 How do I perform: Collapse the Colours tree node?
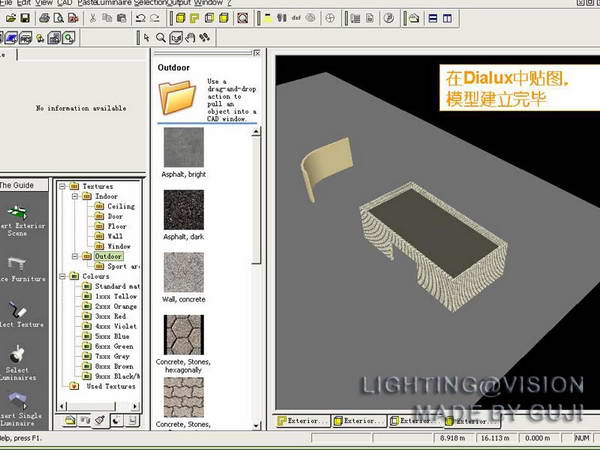62,276
